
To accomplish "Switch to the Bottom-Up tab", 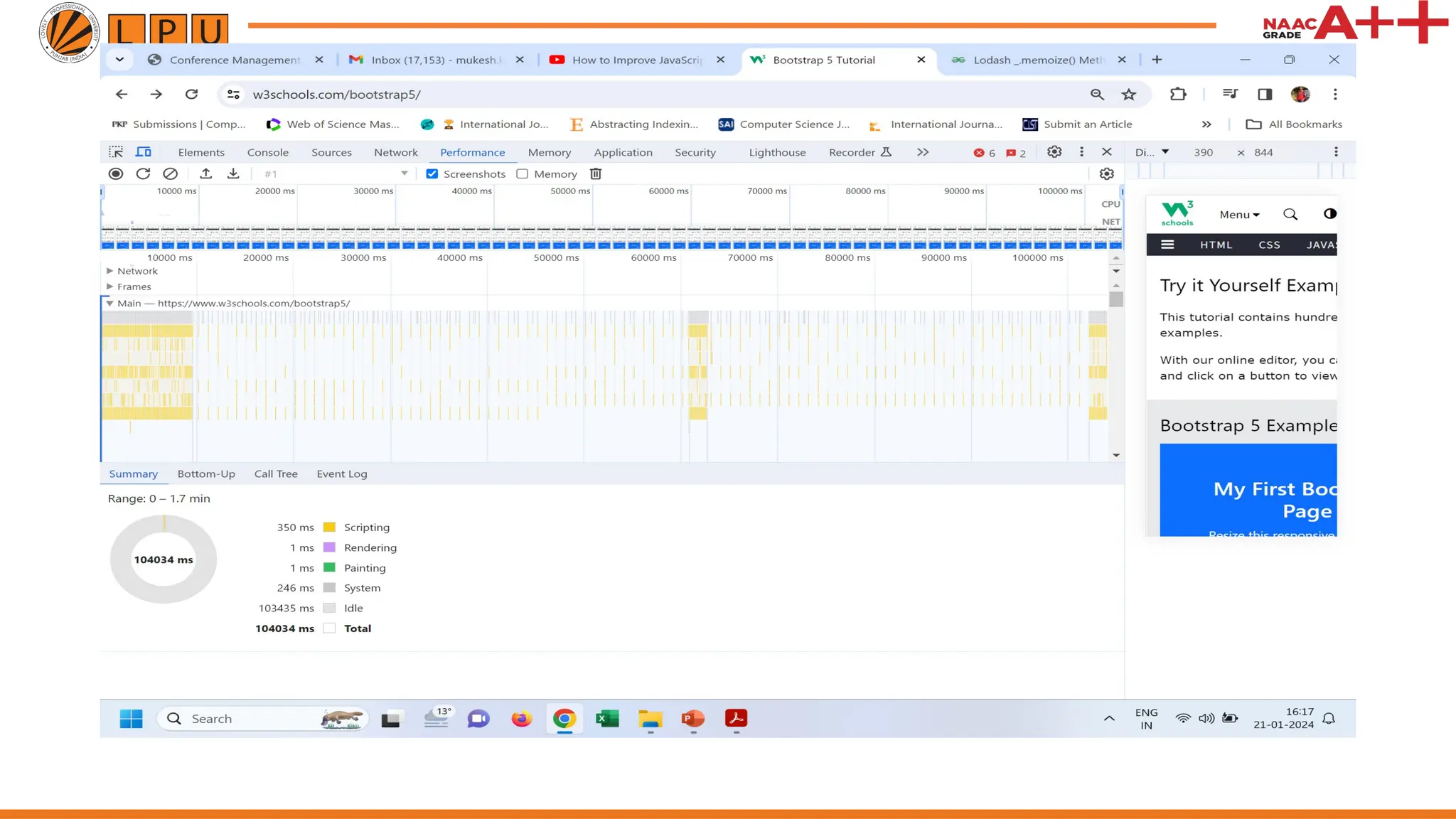I will [x=206, y=473].
